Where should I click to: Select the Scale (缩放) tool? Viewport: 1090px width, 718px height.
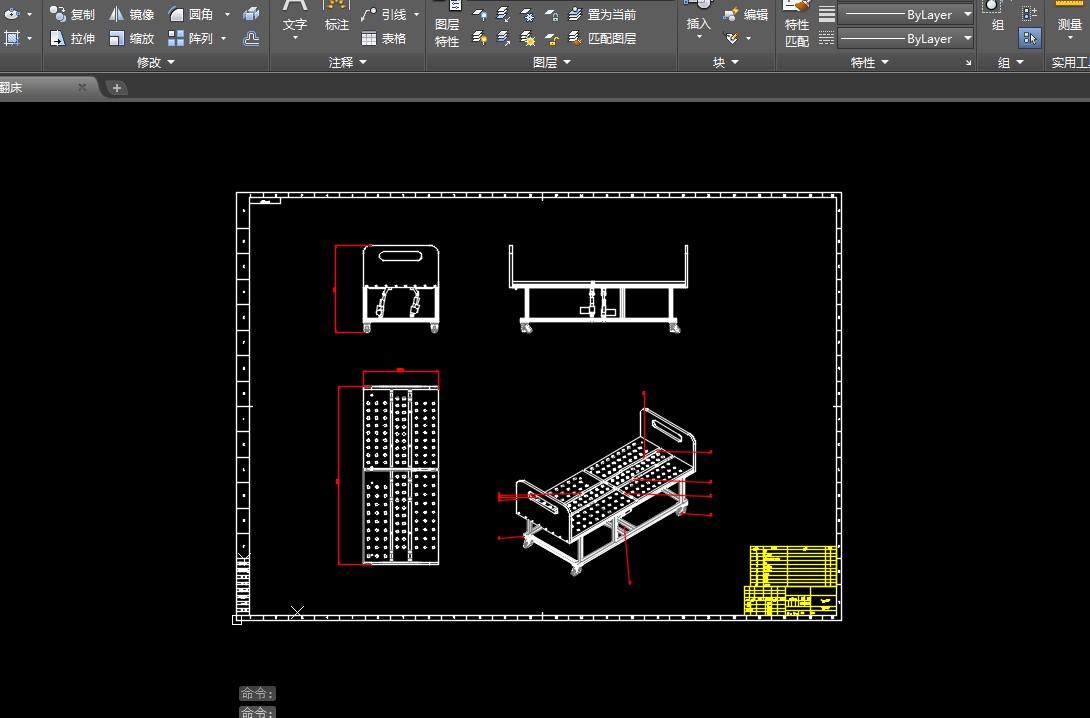pyautogui.click(x=131, y=38)
